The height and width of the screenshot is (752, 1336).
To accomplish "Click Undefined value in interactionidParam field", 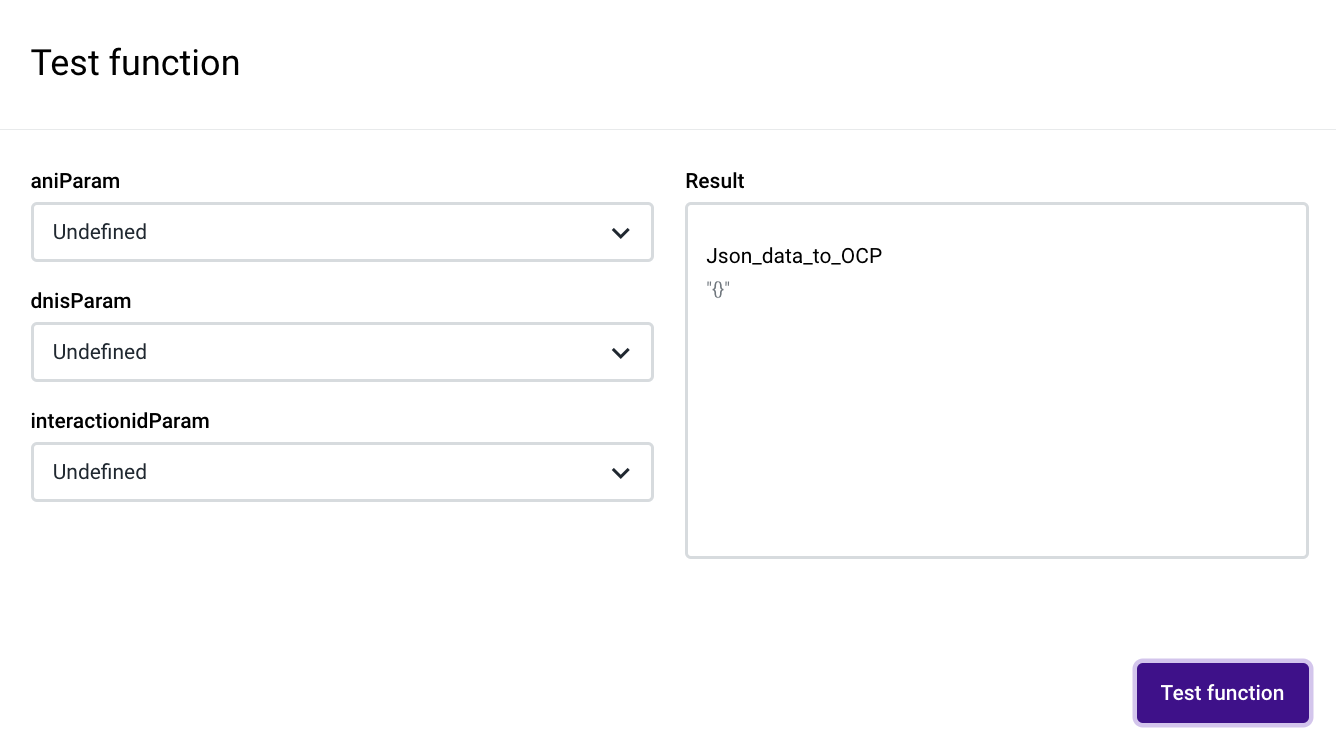I will tap(100, 472).
